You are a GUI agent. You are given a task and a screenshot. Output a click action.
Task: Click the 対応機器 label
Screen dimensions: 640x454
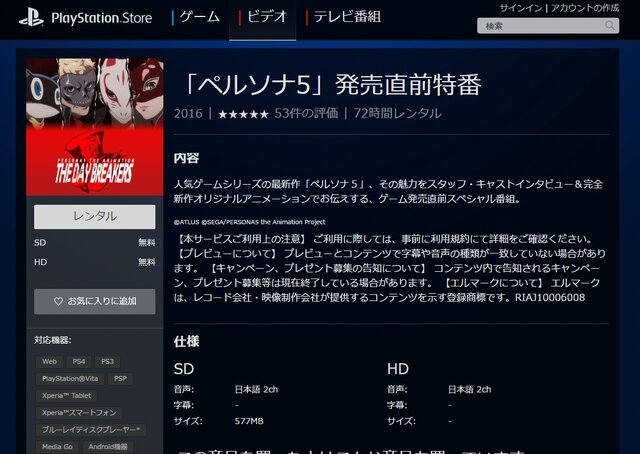tap(53, 340)
